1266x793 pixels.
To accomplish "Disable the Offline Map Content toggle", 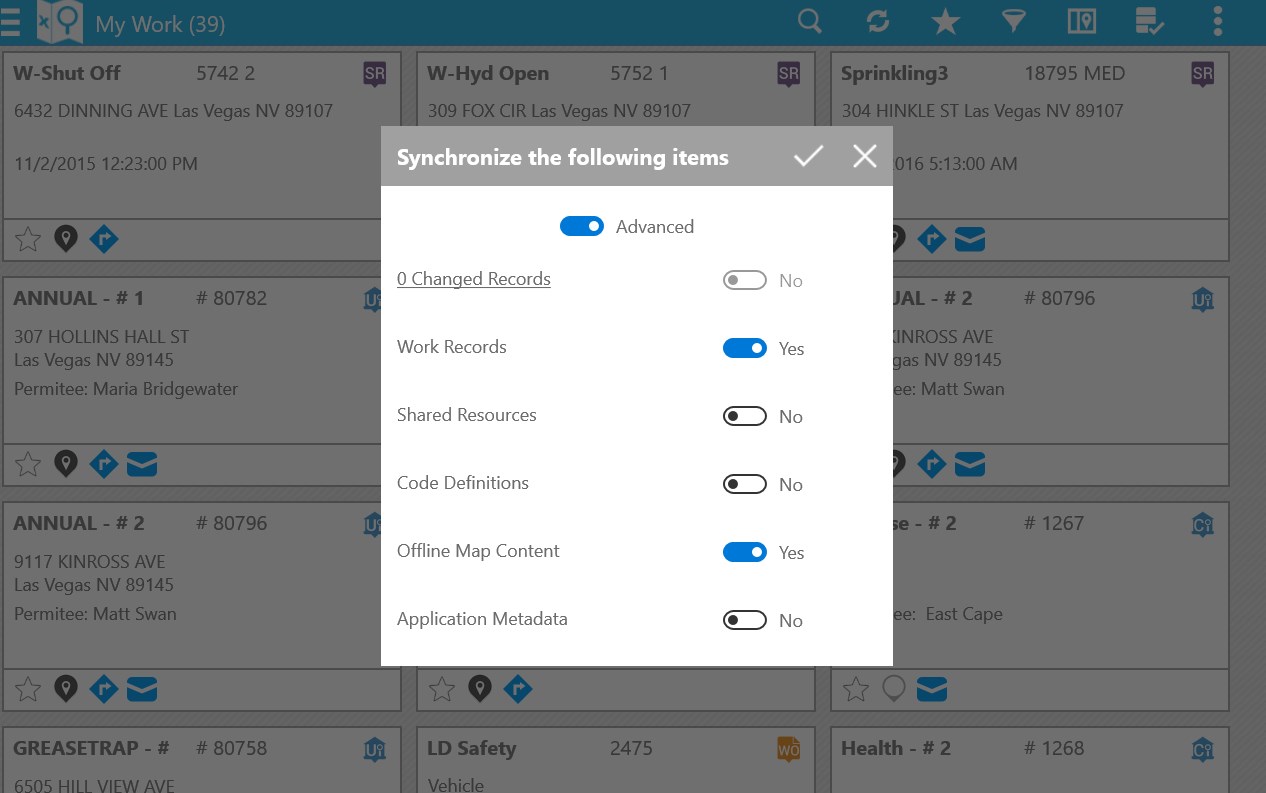I will tap(745, 552).
